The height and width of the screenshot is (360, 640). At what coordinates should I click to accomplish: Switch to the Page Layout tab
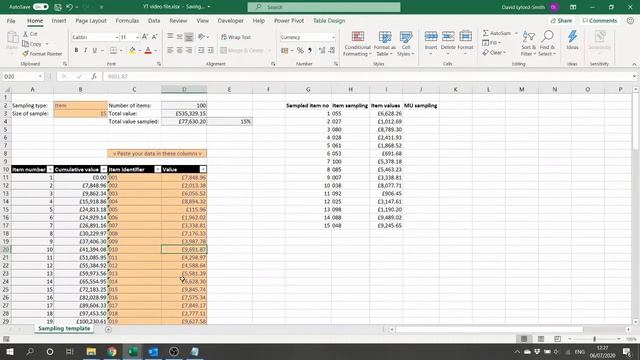[91, 20]
